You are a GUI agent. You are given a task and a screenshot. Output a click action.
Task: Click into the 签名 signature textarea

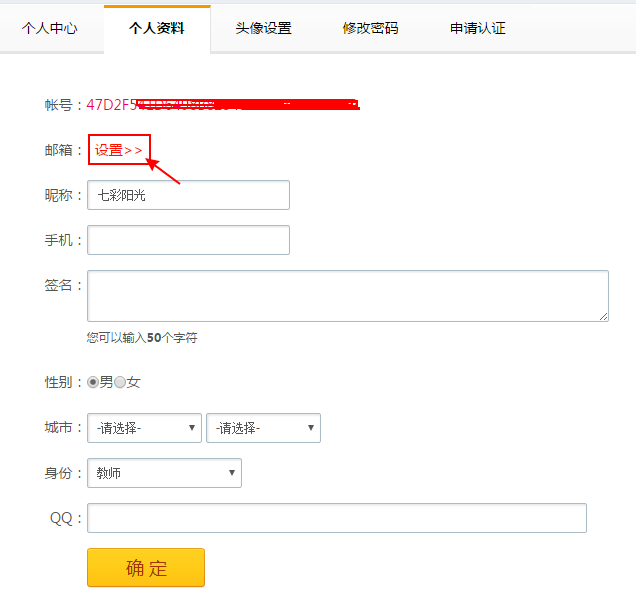pos(348,296)
